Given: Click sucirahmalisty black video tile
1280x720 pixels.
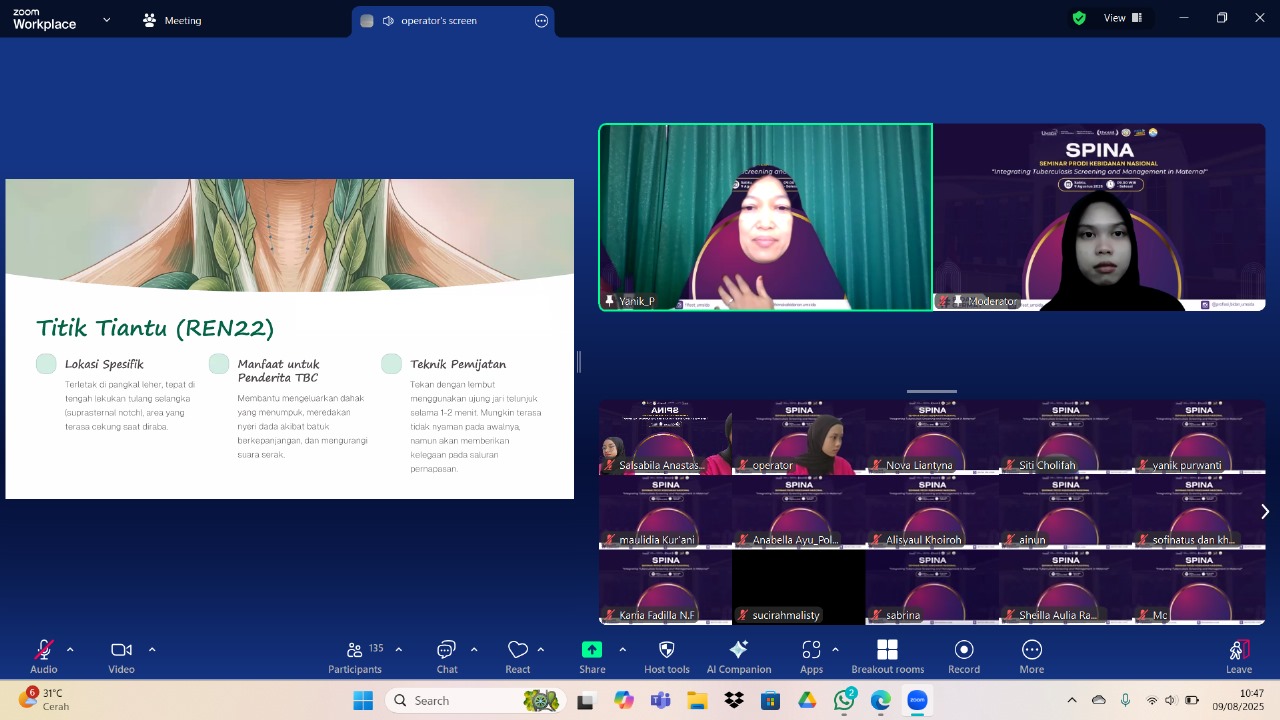Looking at the screenshot, I should click(798, 587).
